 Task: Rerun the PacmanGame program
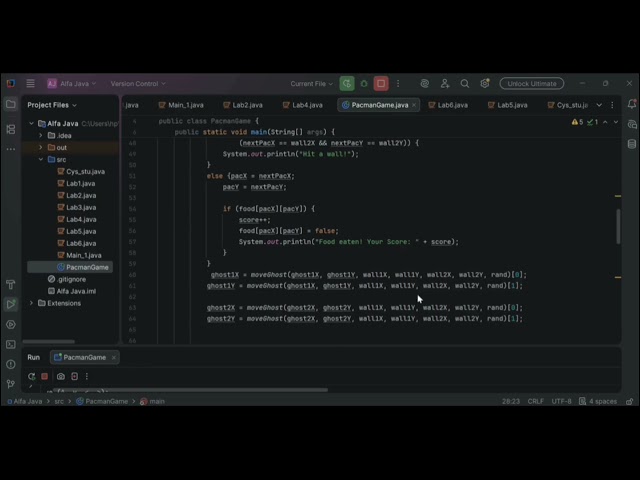tap(347, 84)
